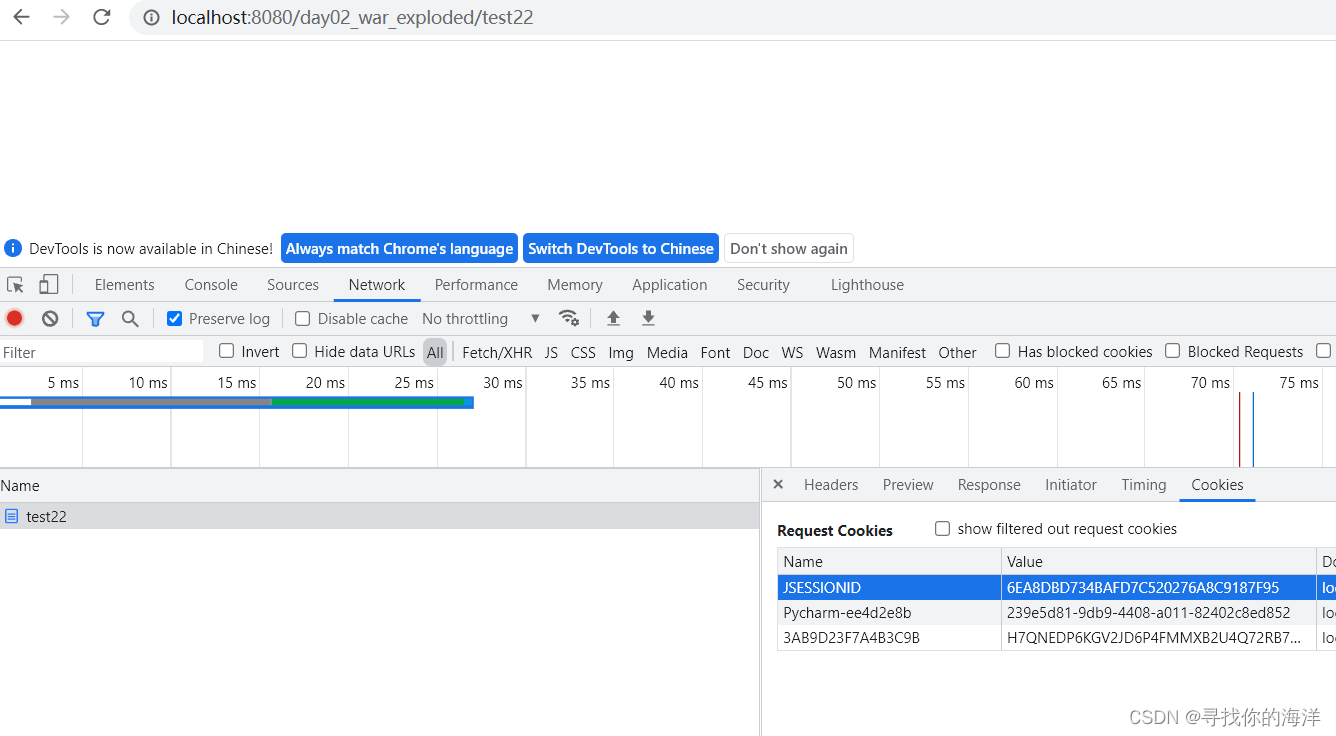Click the export HAR download icon
The width and height of the screenshot is (1336, 736).
pos(648,318)
